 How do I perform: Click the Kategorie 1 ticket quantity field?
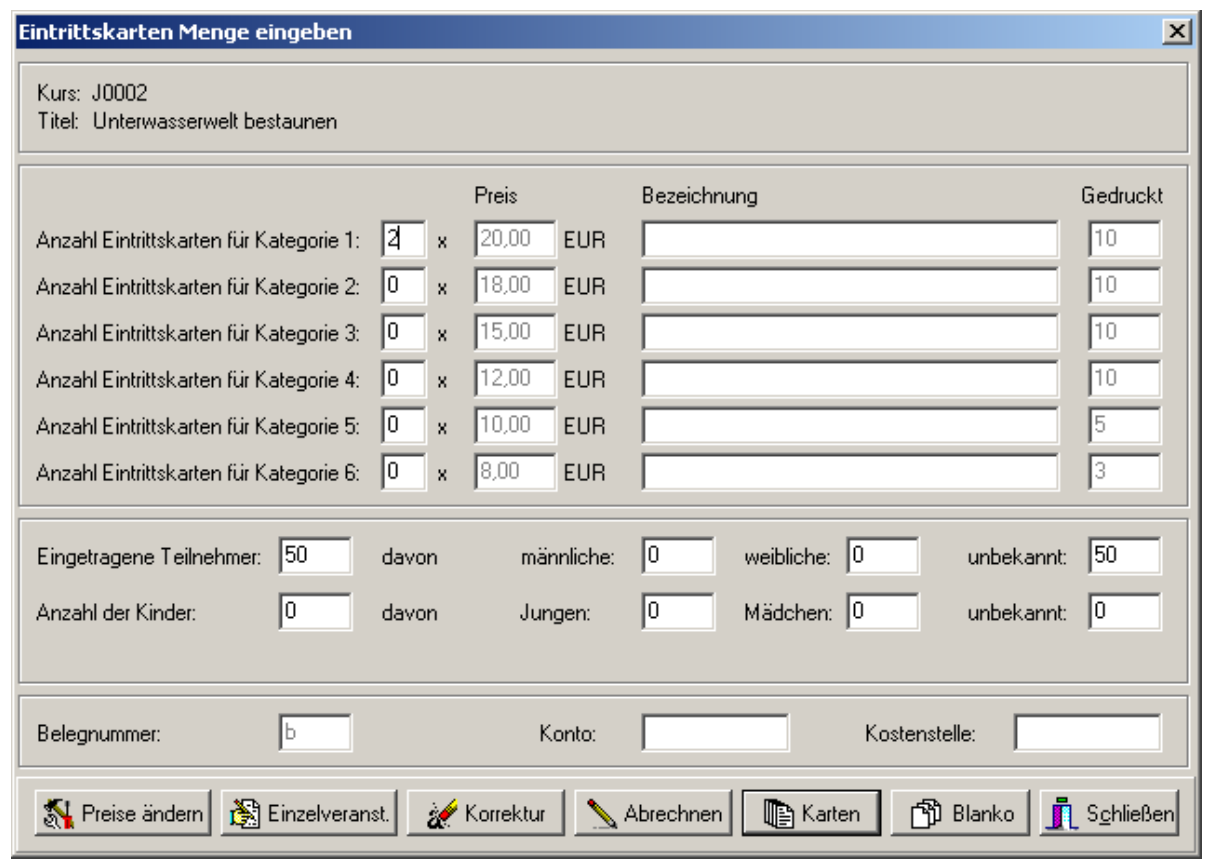tap(403, 240)
